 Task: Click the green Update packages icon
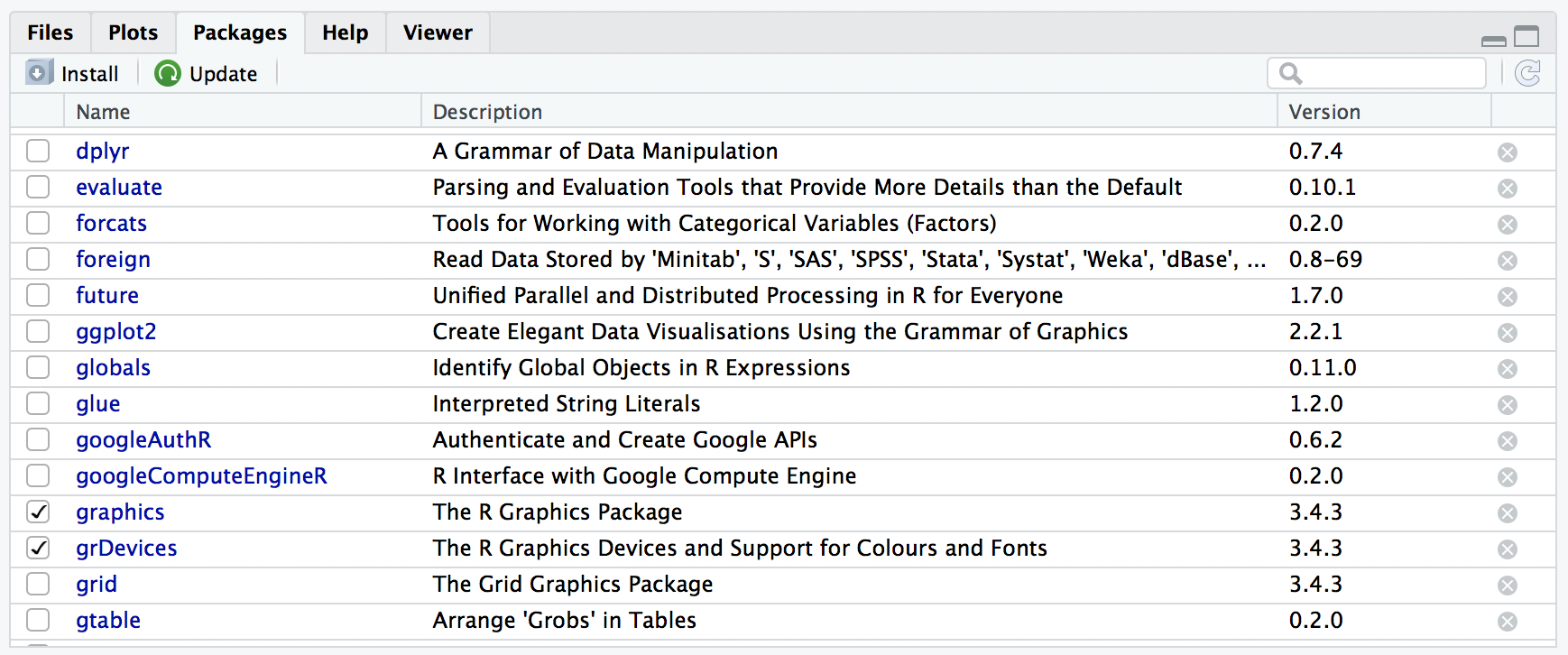[x=168, y=73]
